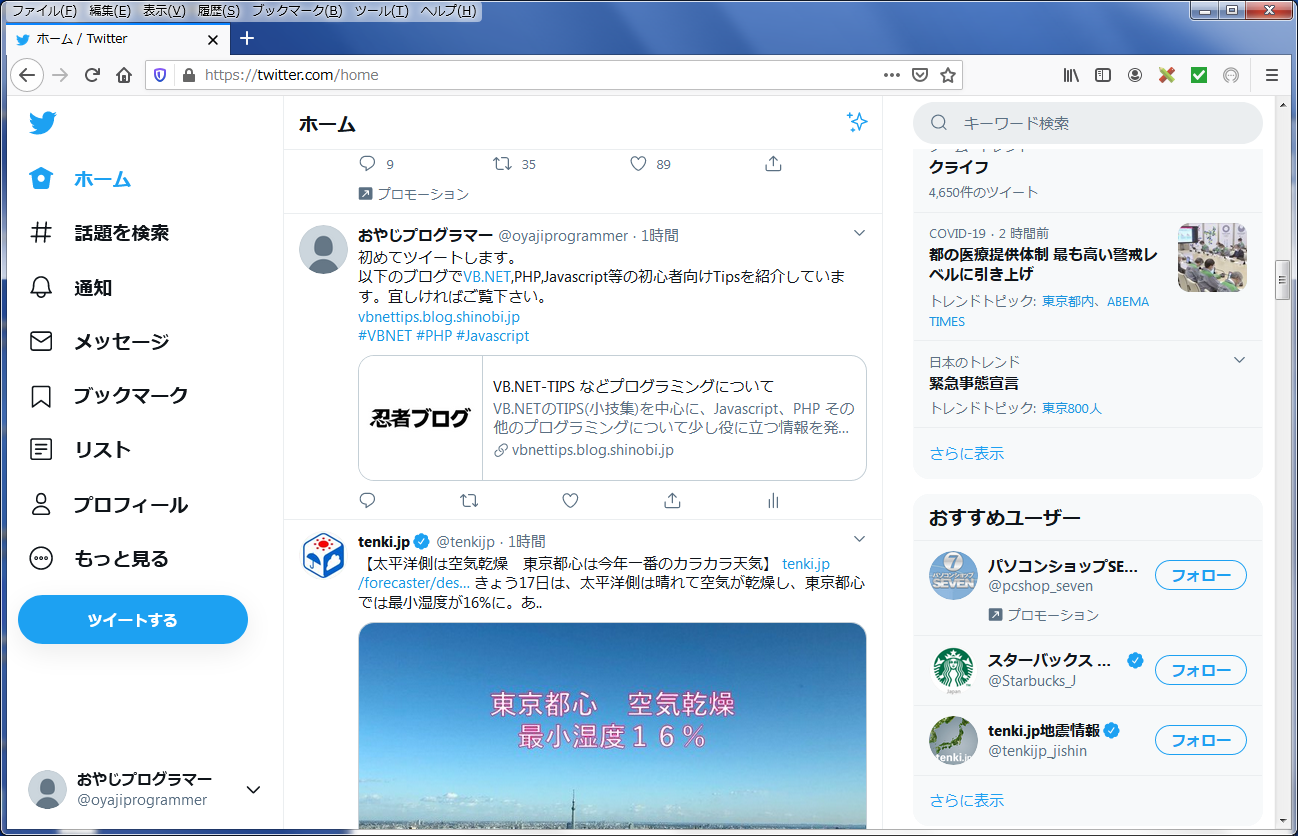Open 通知 notifications page
This screenshot has width=1298, height=836.
(70, 287)
